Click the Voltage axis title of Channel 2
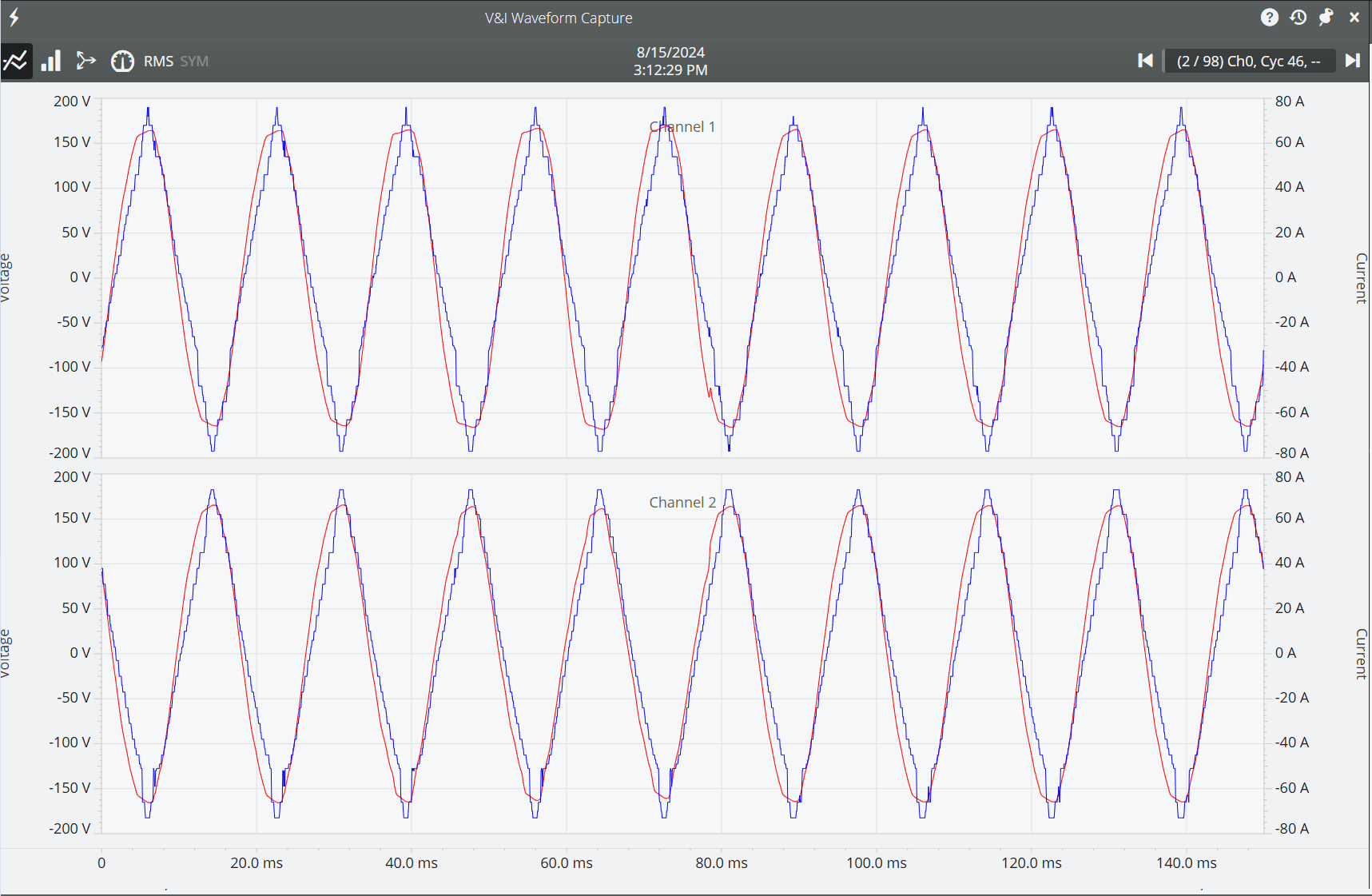 [6, 653]
